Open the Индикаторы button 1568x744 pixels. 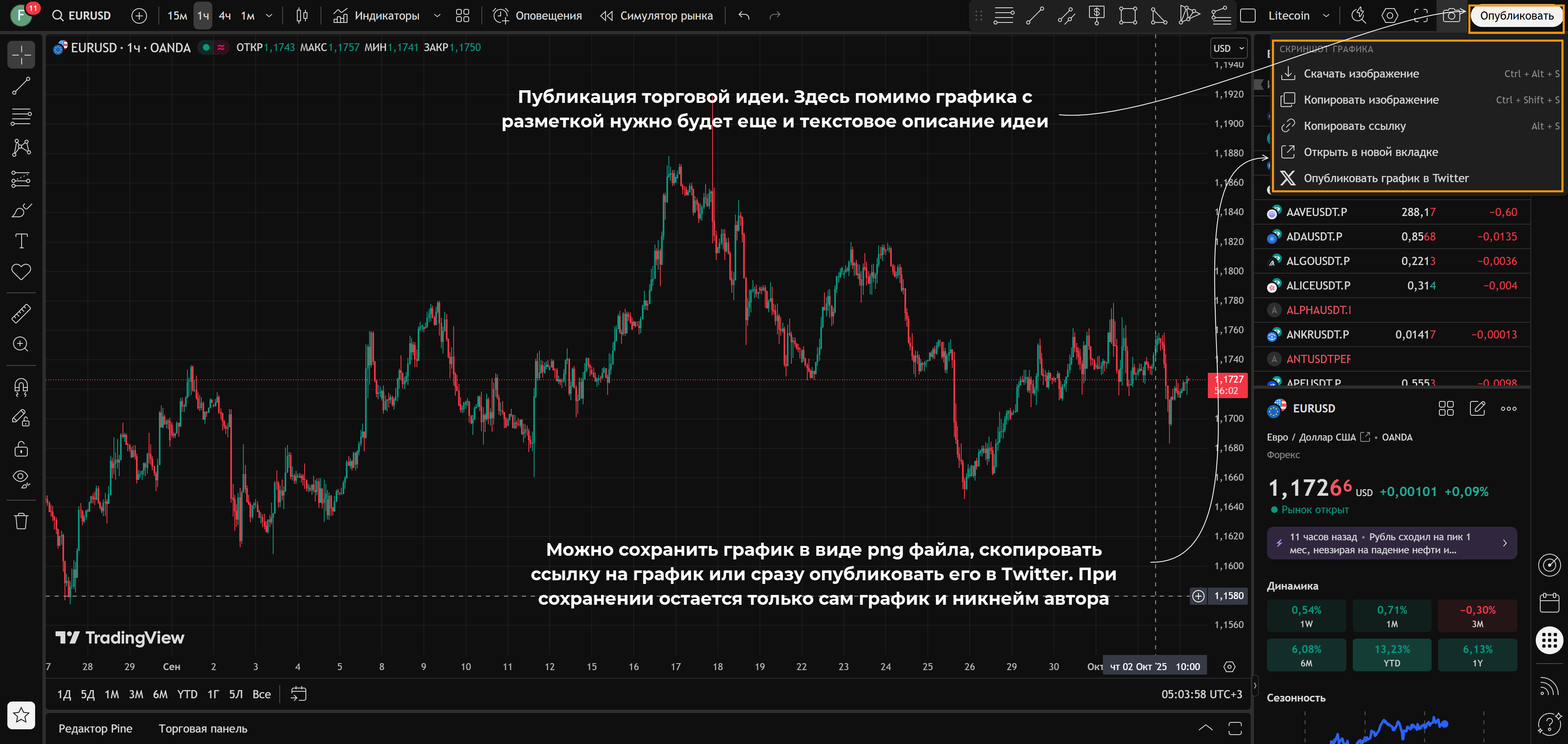point(377,16)
